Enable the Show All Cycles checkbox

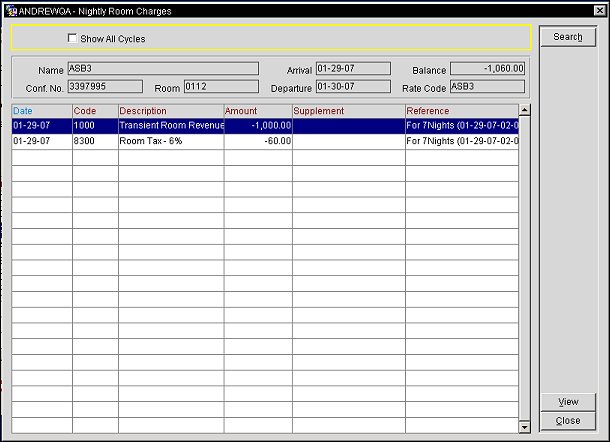(x=72, y=39)
